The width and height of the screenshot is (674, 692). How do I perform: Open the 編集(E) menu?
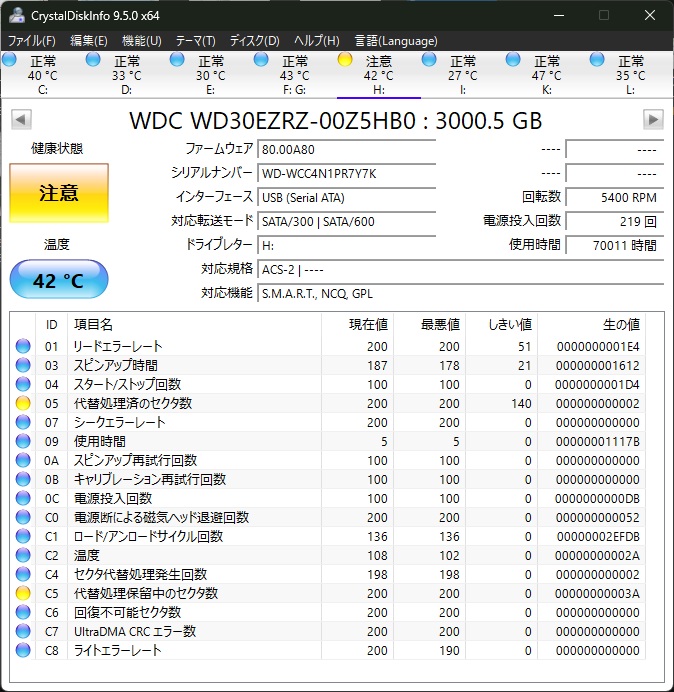click(x=89, y=41)
